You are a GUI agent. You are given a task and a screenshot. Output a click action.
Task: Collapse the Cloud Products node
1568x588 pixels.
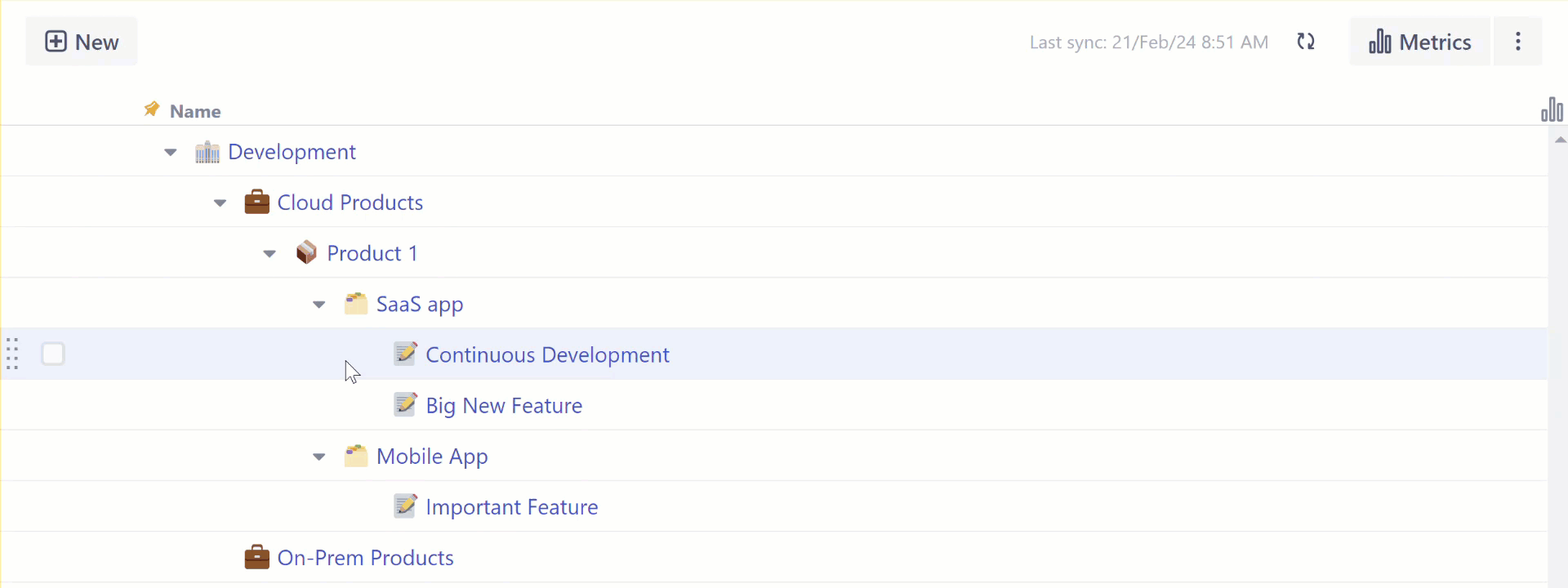point(220,203)
